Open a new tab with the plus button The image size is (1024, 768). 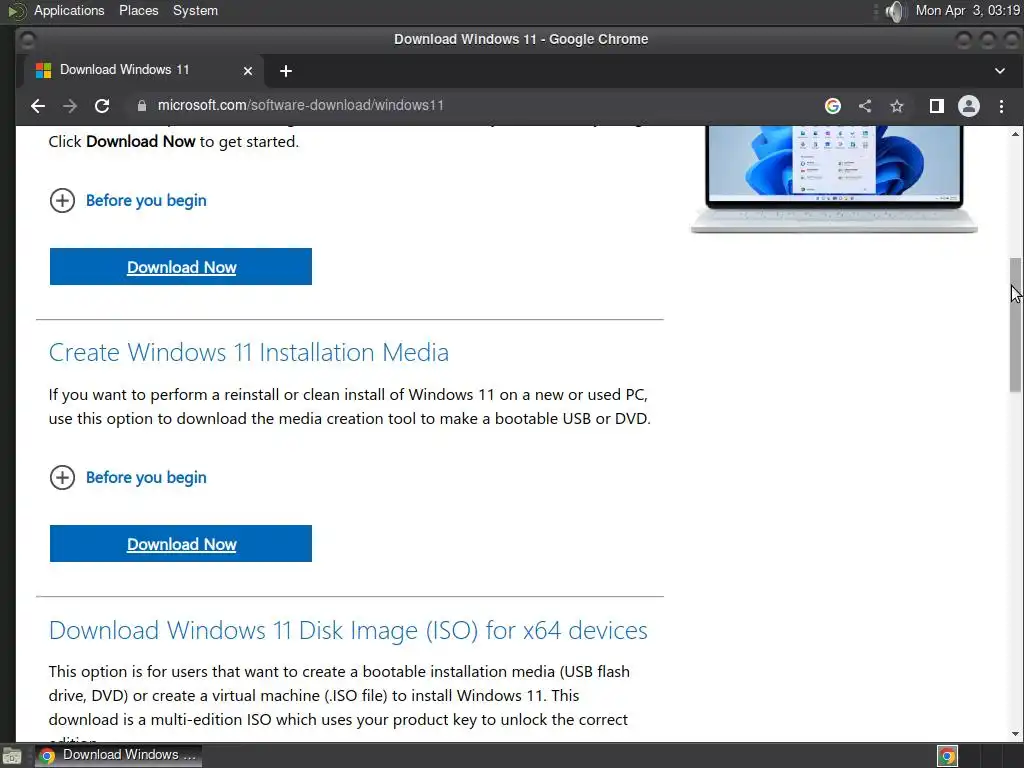click(x=285, y=71)
